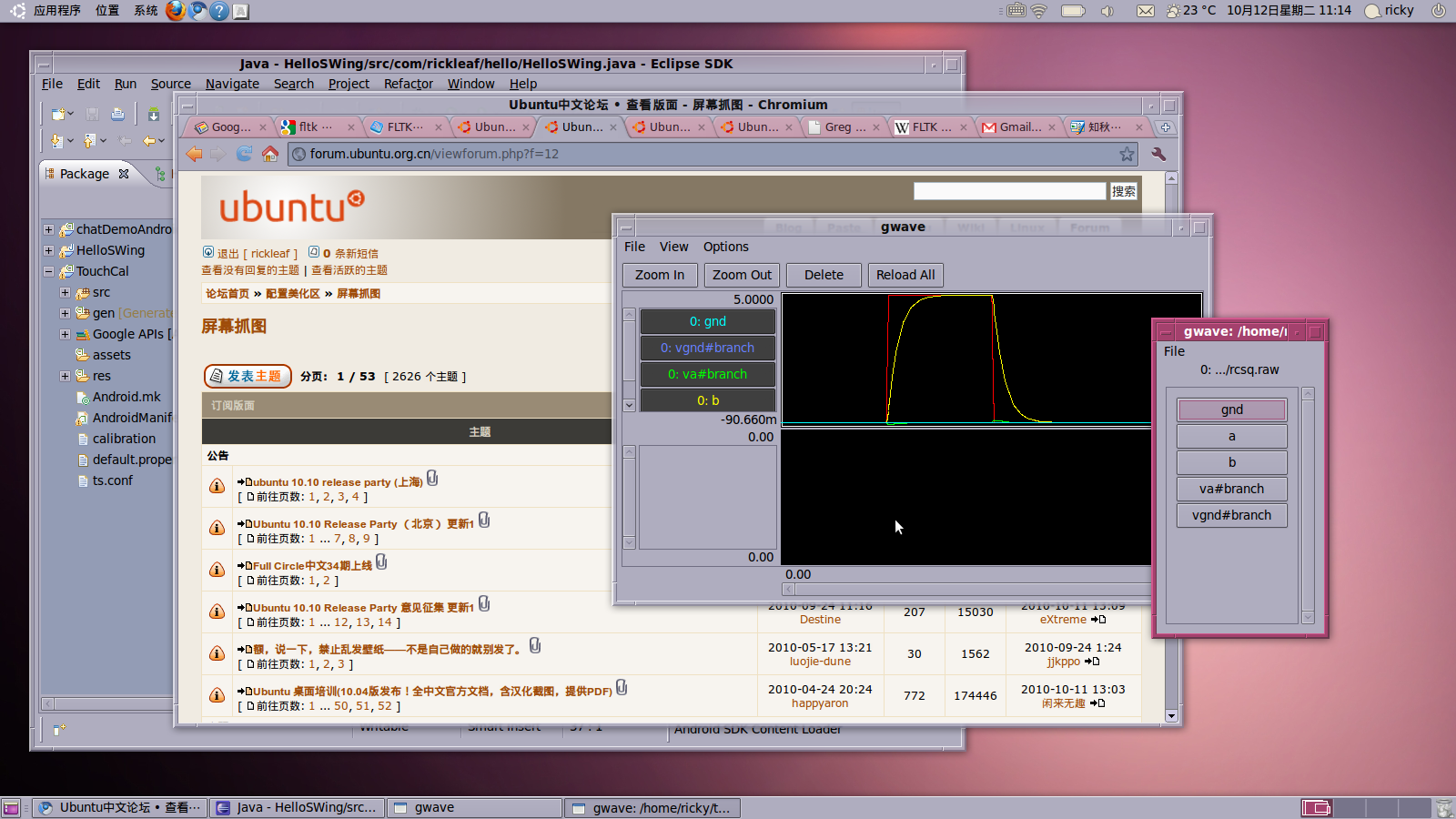1456x819 pixels.
Task: Open the help icon in top panel
Action: pyautogui.click(x=219, y=11)
